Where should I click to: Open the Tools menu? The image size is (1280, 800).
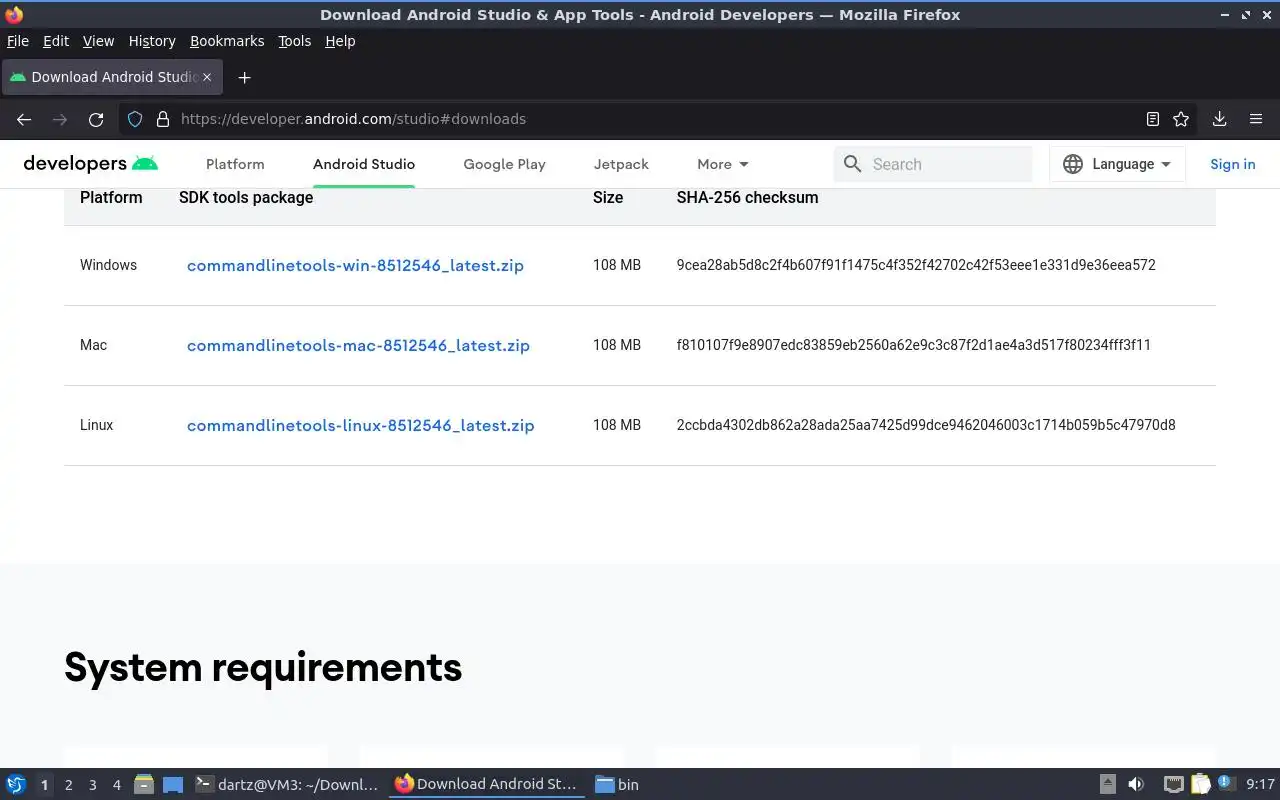pos(295,41)
